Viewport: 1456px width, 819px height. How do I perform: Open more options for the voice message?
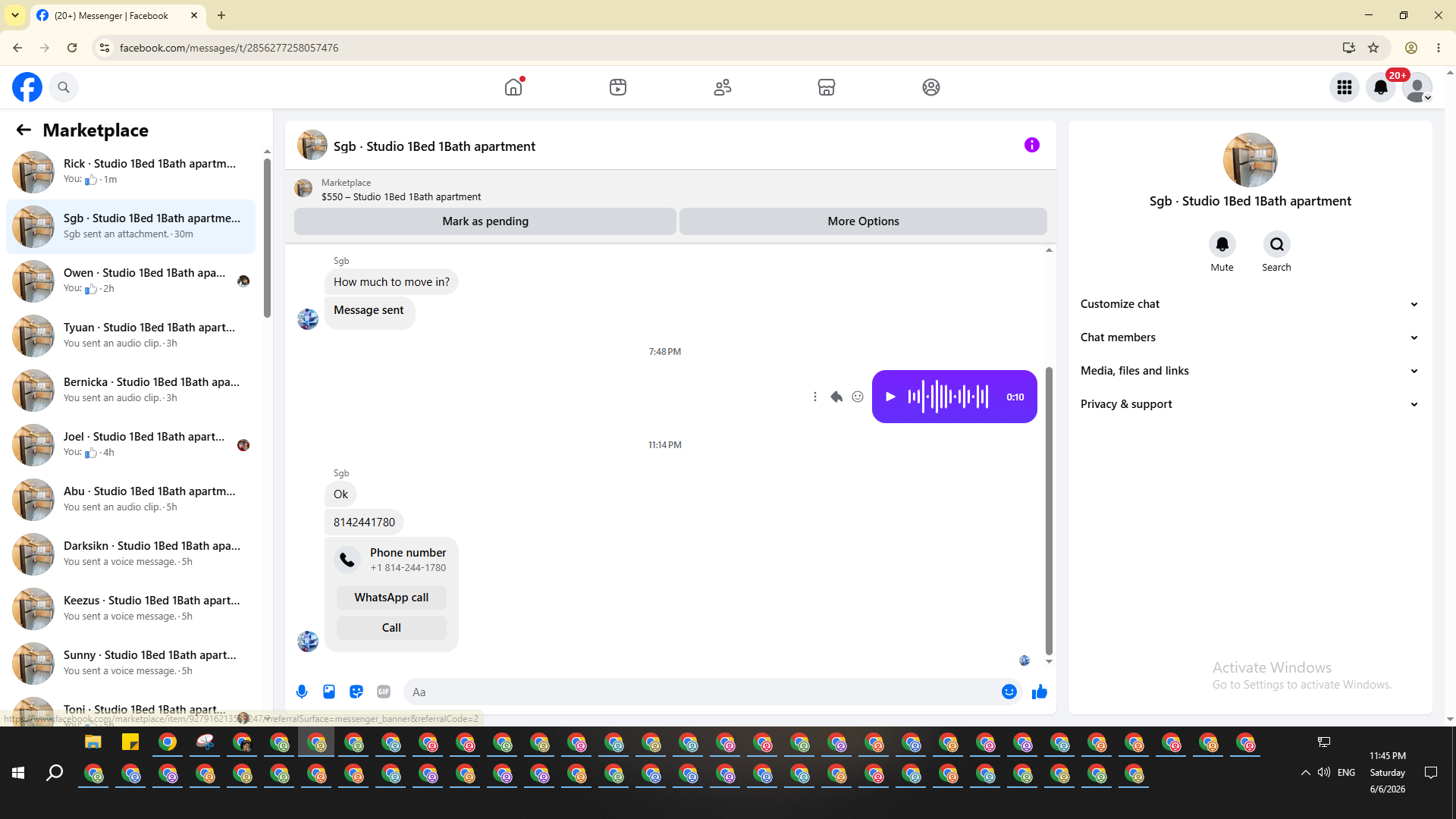point(815,397)
